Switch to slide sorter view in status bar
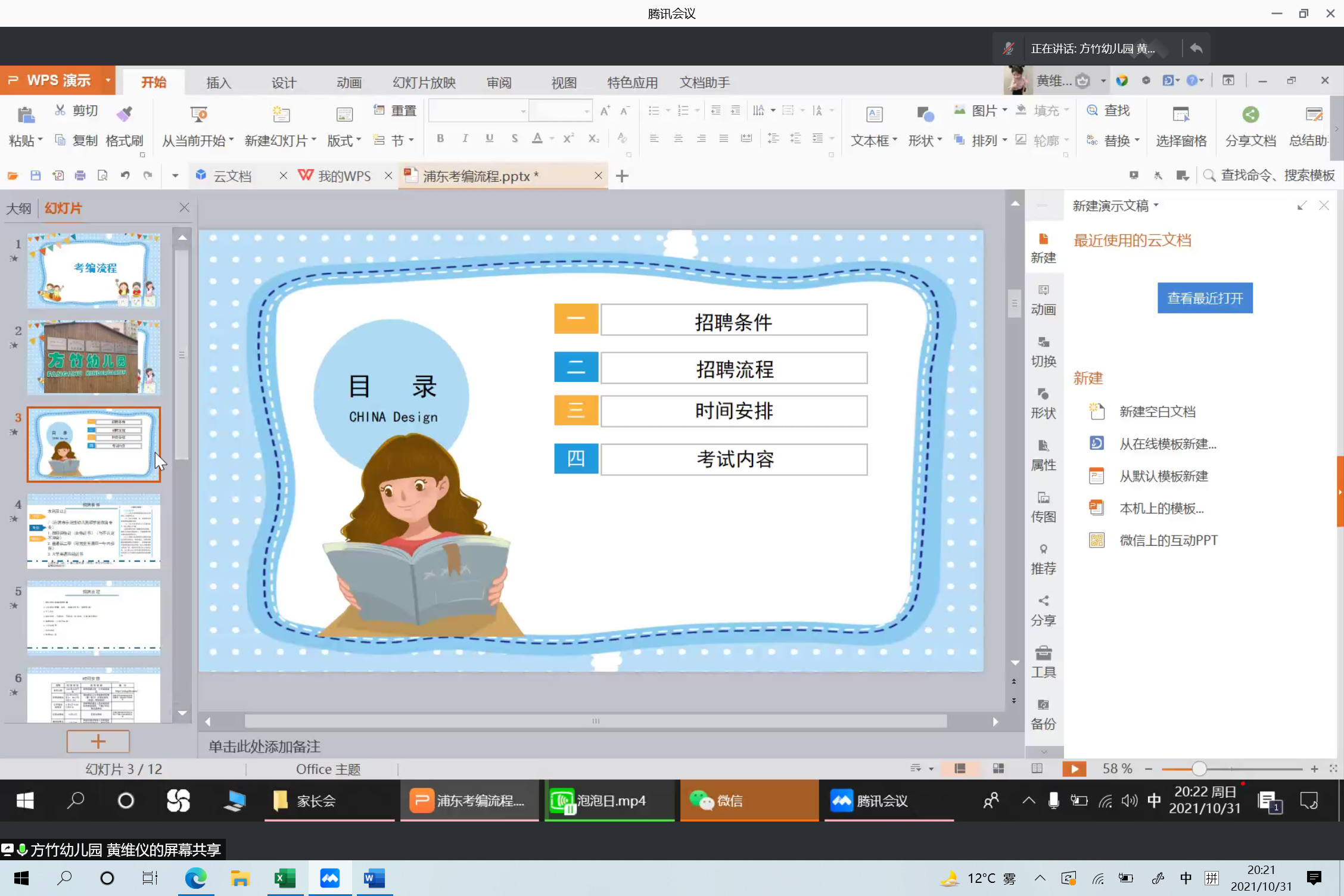This screenshot has width=1344, height=896. pyautogui.click(x=998, y=769)
